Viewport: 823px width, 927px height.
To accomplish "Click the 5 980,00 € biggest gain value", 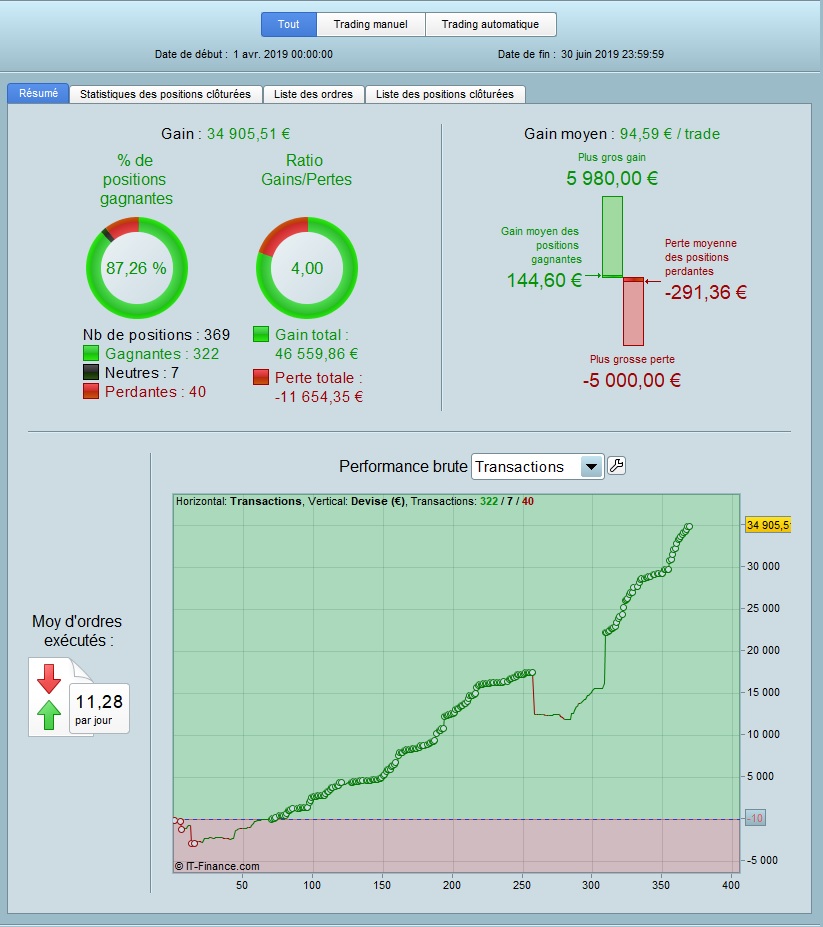I will pos(612,178).
